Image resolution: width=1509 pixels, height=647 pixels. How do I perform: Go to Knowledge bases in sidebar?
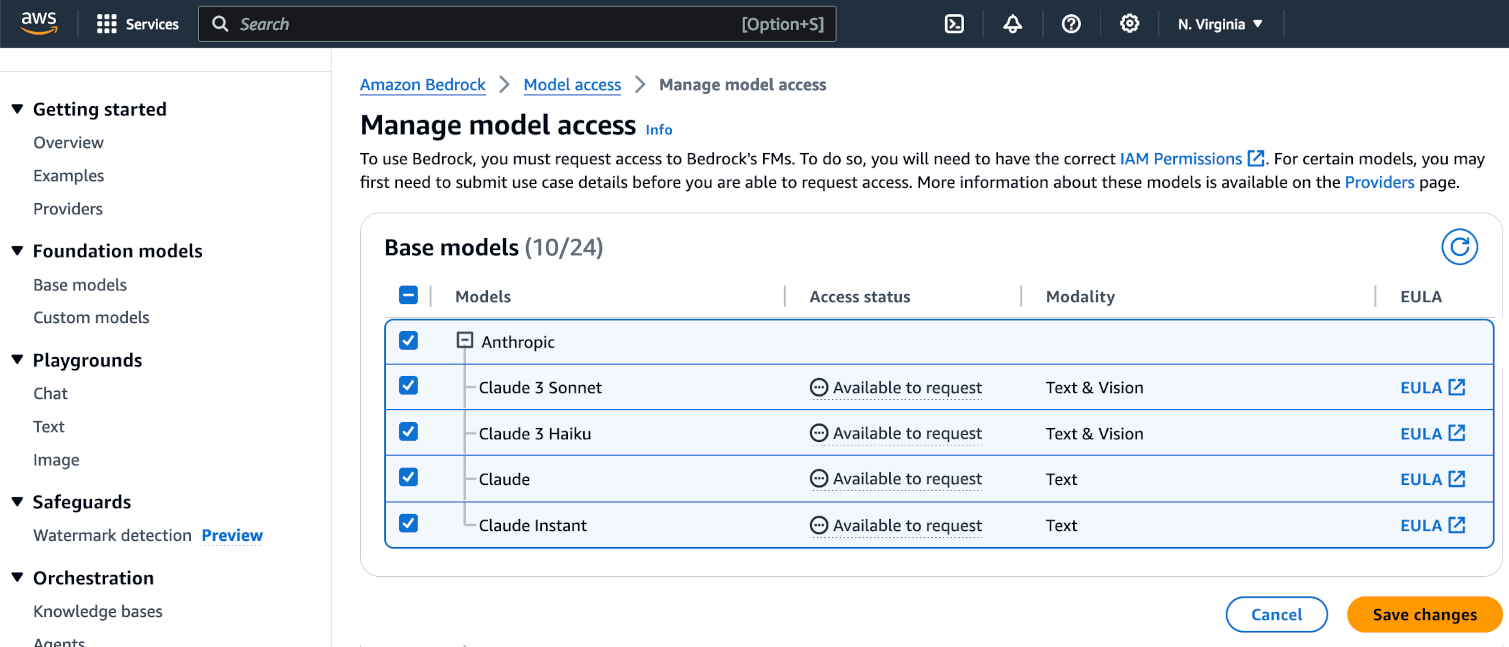98,611
